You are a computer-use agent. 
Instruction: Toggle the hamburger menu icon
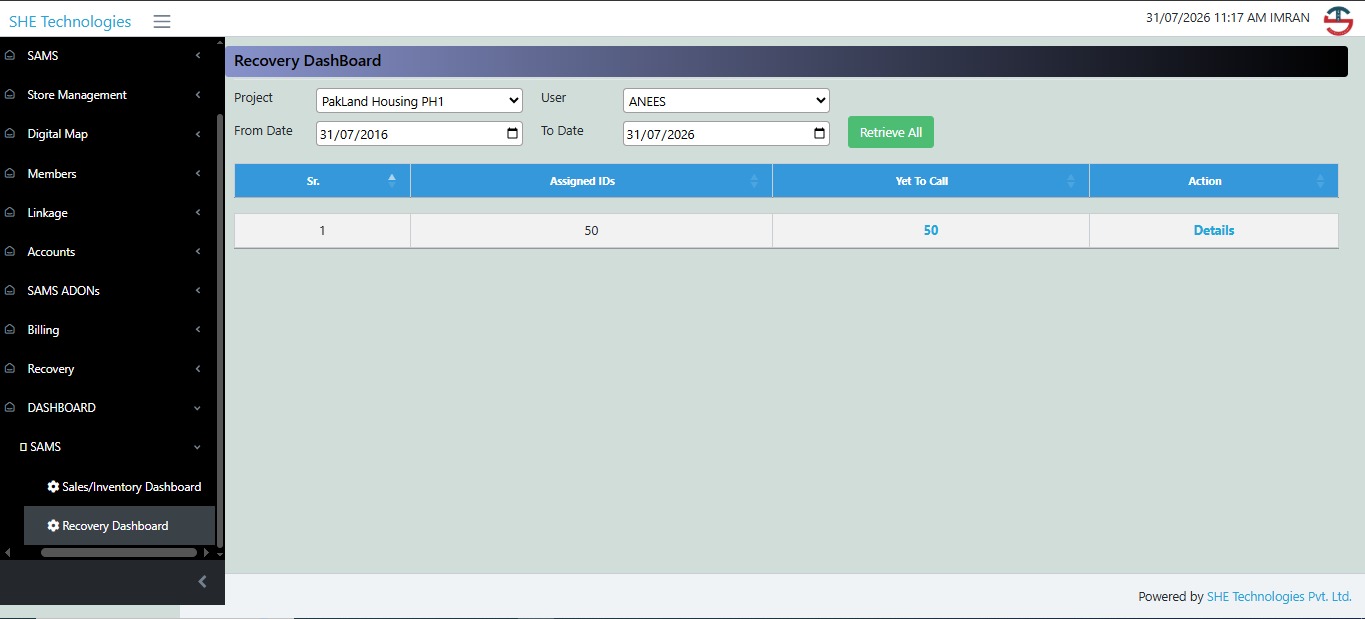coord(162,21)
